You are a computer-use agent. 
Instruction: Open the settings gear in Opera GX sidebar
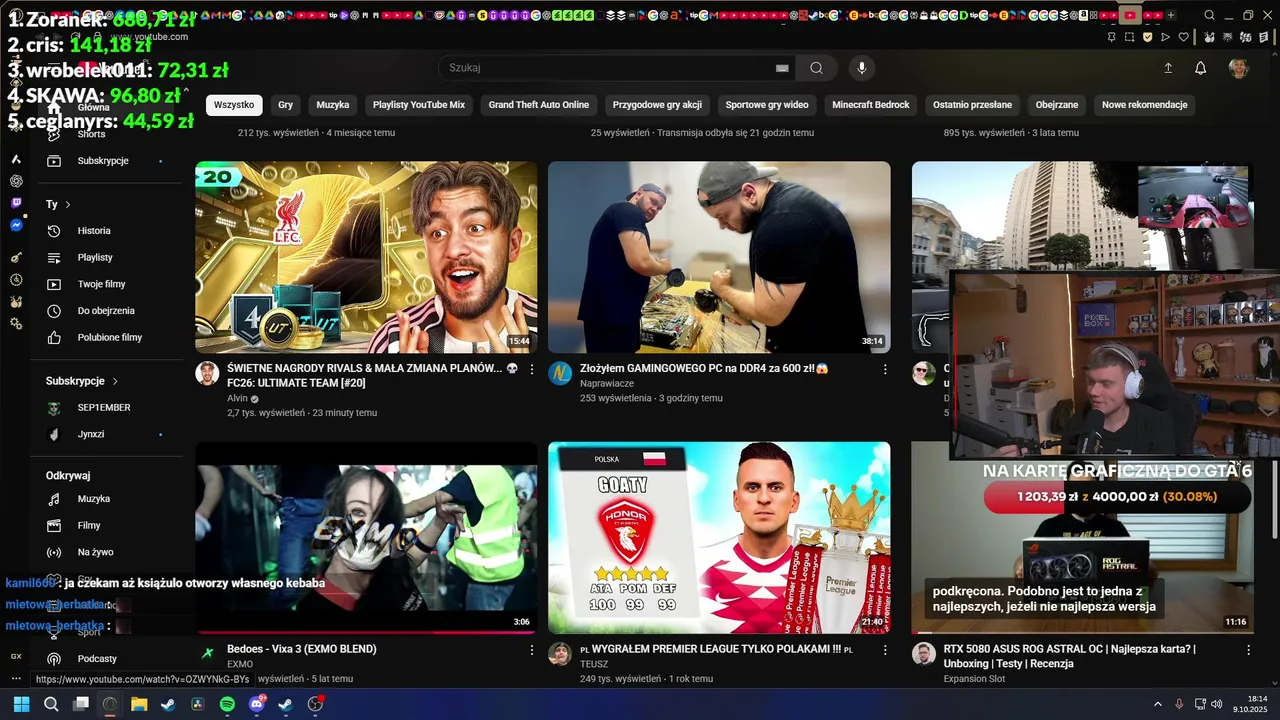pyautogui.click(x=16, y=324)
